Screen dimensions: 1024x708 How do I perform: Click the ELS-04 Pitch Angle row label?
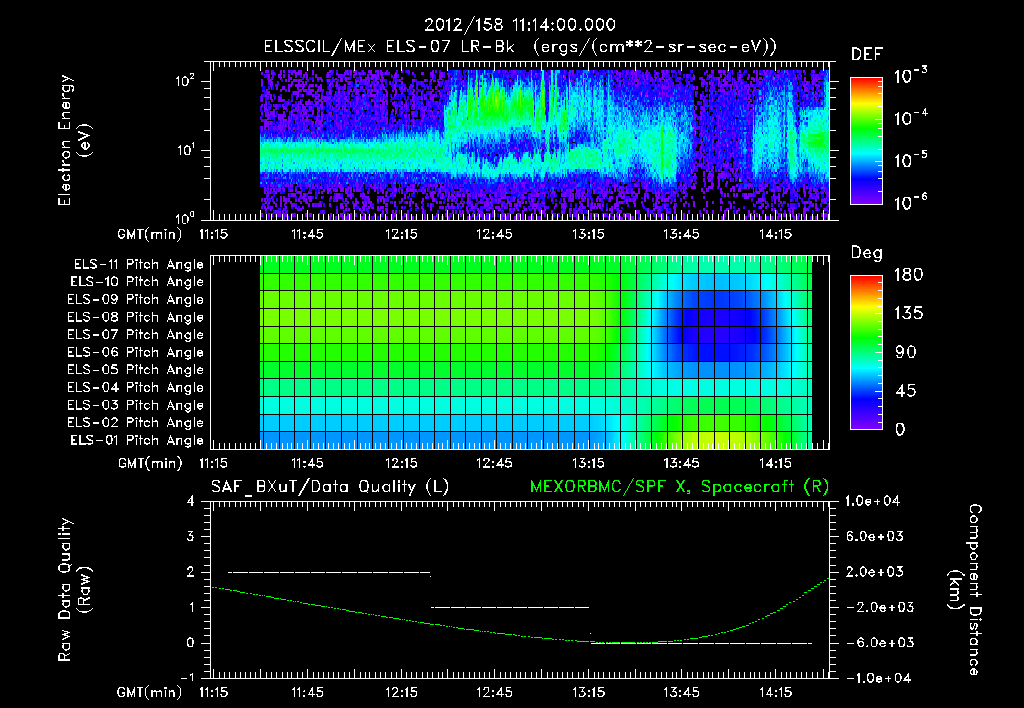click(x=135, y=387)
